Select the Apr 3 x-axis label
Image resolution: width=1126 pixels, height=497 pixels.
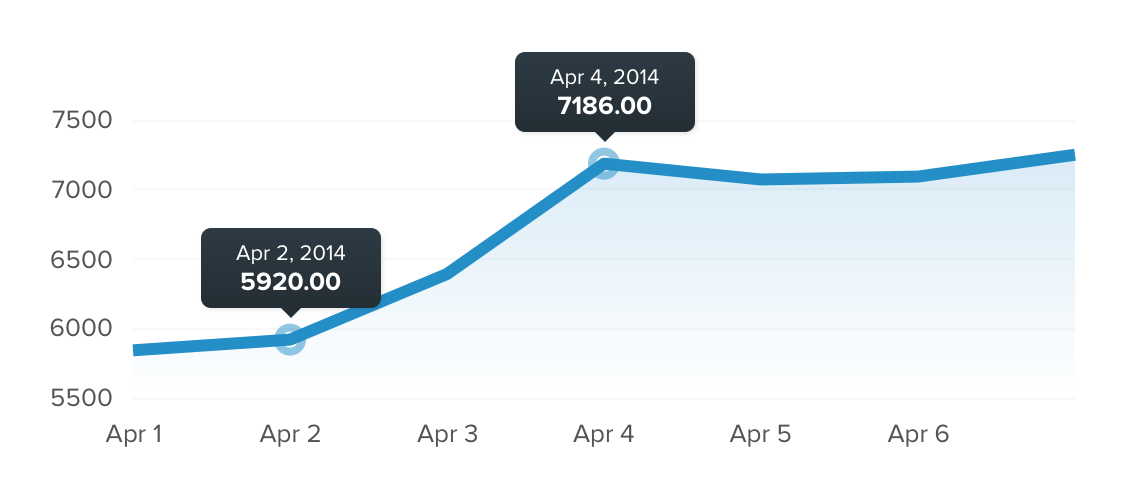click(x=447, y=434)
